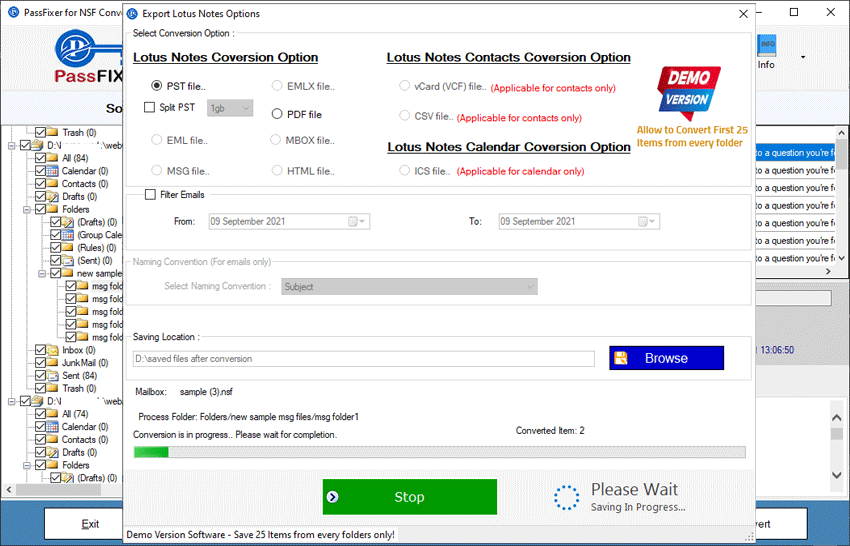Click the Saving Location path field
Image resolution: width=850 pixels, height=546 pixels.
pos(364,358)
